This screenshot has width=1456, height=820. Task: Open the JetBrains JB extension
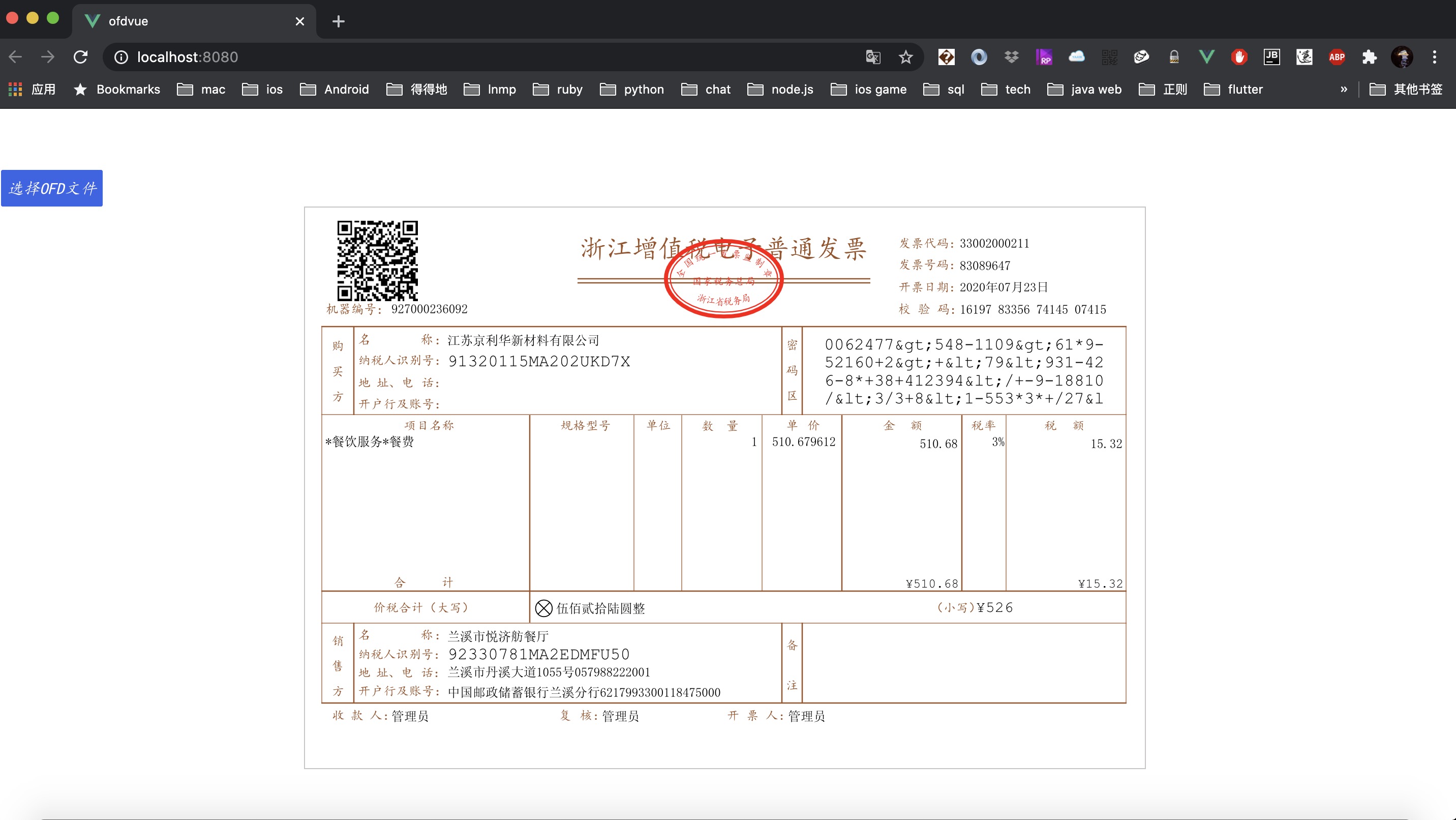[x=1272, y=56]
